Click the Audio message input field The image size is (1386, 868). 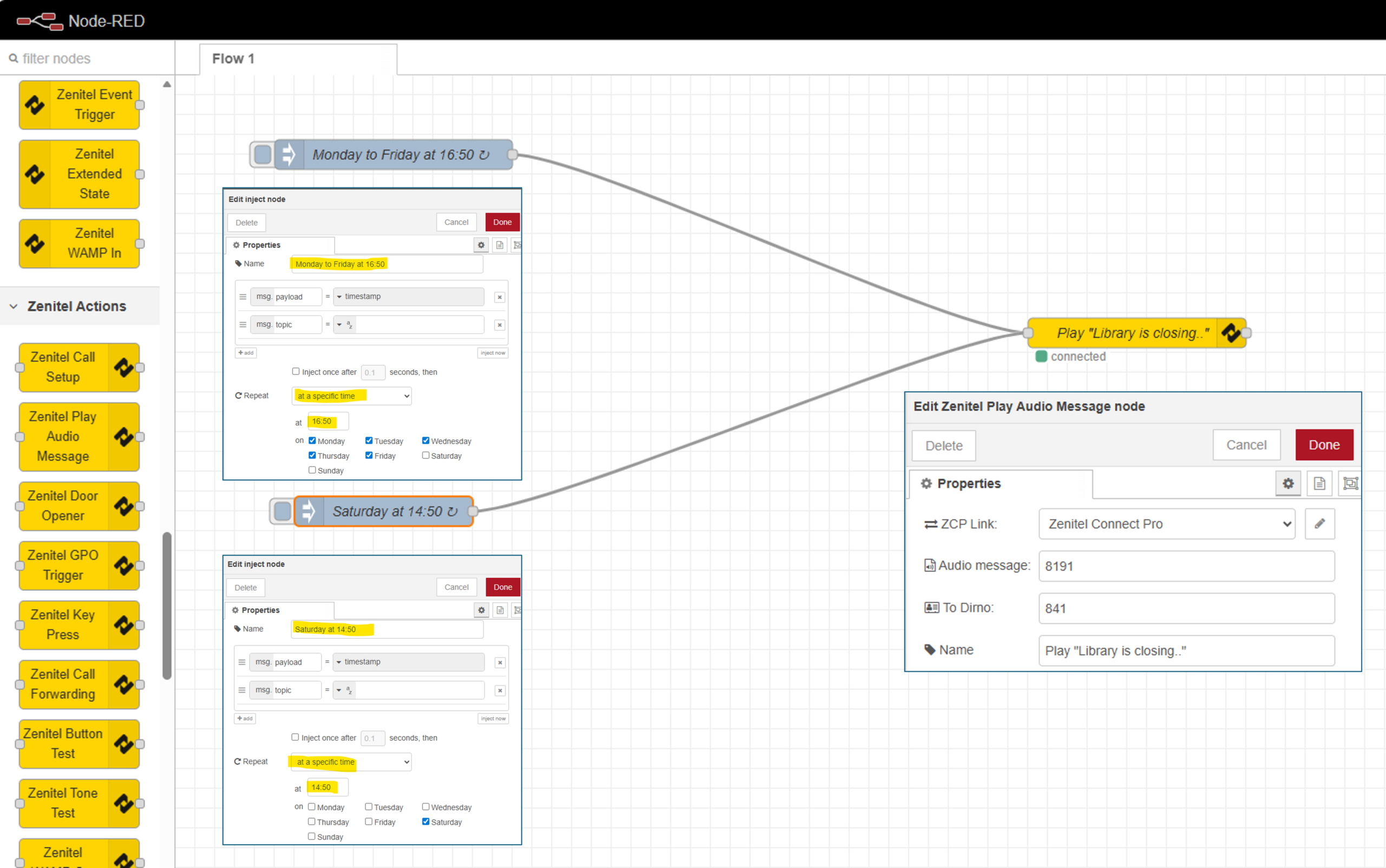1186,566
